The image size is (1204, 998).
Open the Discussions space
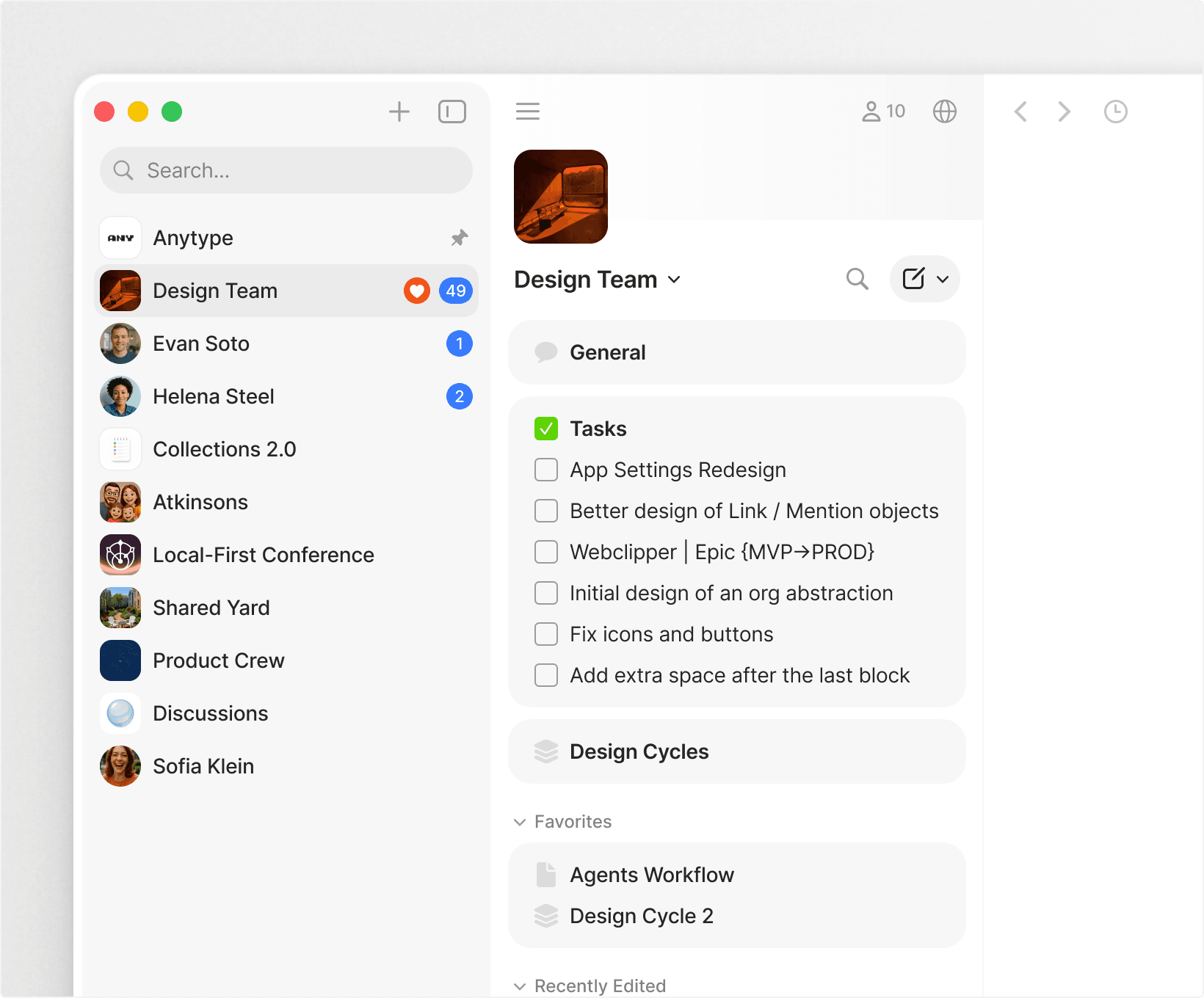[286, 713]
